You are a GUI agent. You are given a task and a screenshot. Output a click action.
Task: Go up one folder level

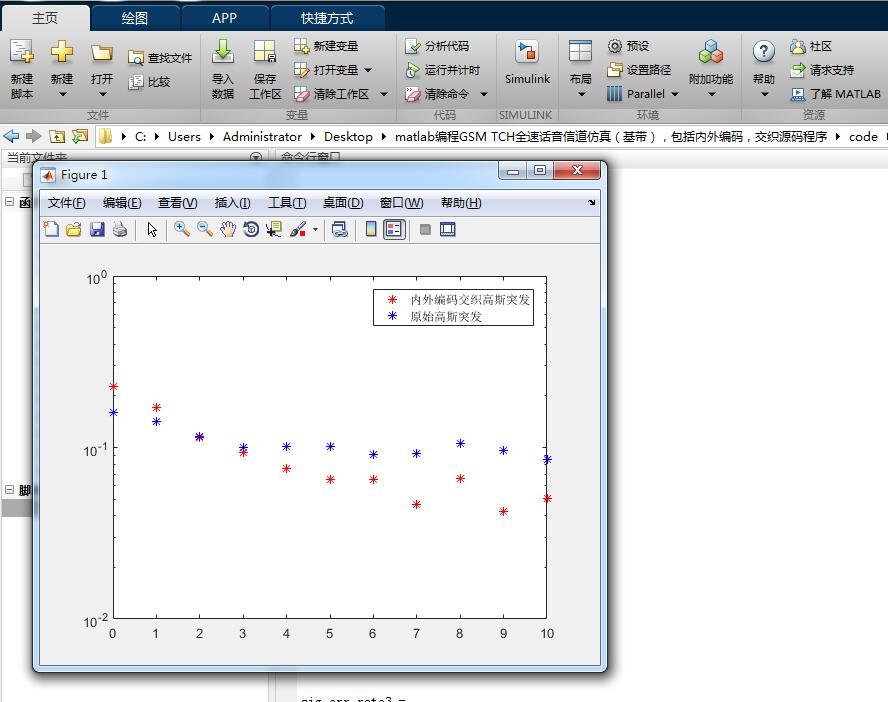pyautogui.click(x=57, y=136)
